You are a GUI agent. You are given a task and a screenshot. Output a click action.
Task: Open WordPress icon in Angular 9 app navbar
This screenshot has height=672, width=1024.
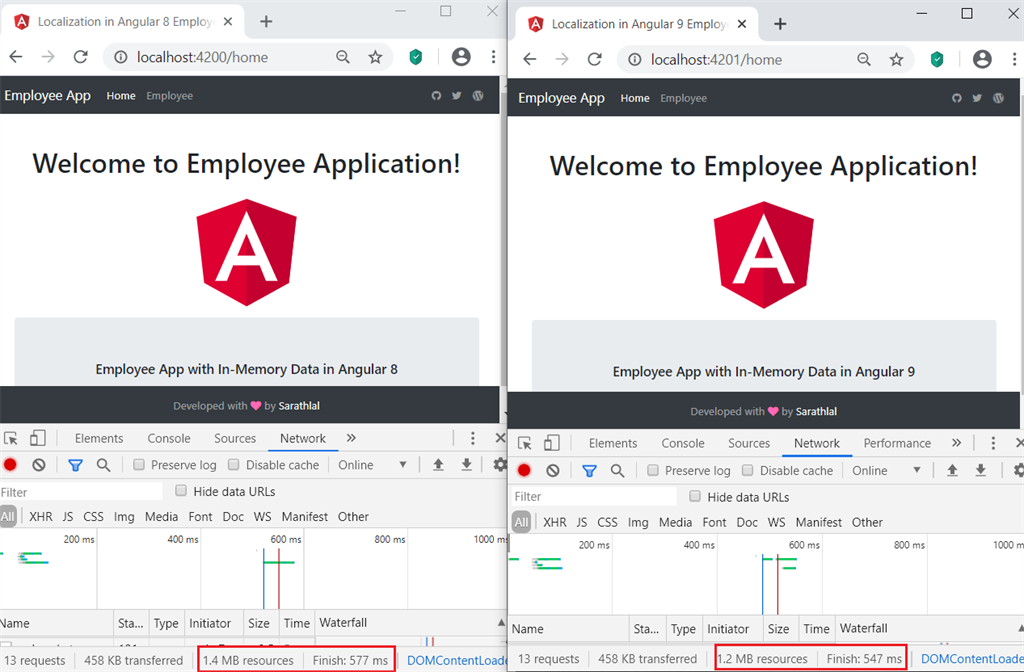(x=998, y=98)
